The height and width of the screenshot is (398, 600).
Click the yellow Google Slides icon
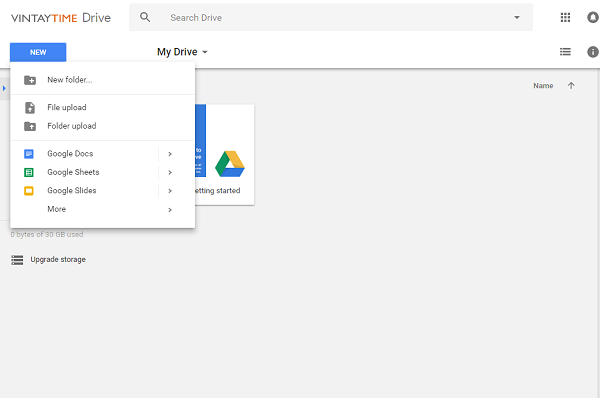29,191
